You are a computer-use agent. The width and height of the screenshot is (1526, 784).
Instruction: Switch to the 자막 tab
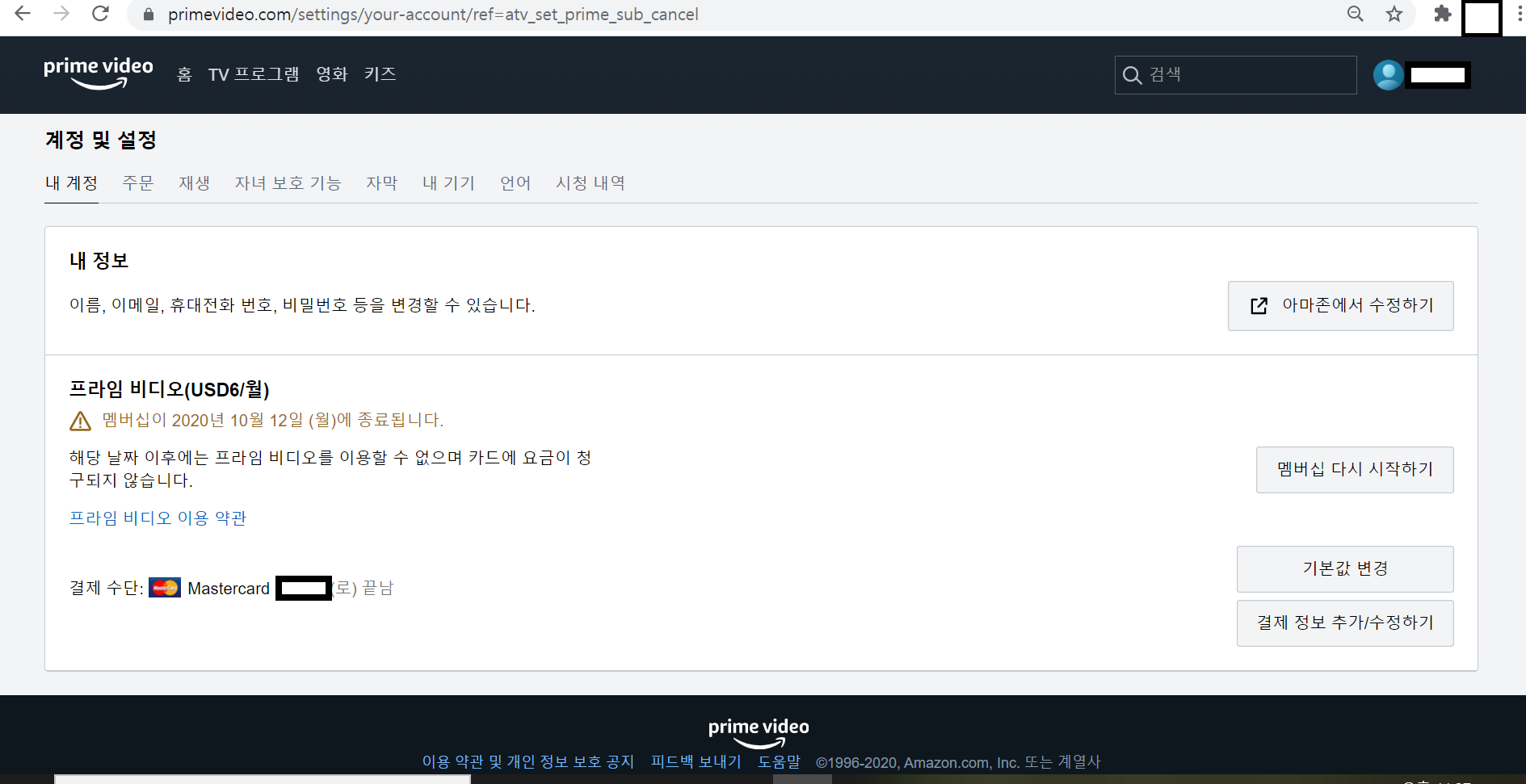pyautogui.click(x=382, y=183)
